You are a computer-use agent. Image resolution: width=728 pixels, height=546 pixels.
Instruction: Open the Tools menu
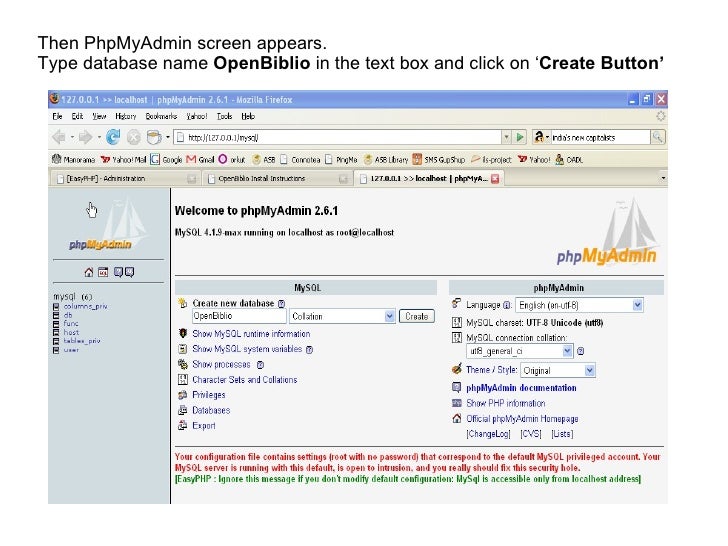point(224,116)
